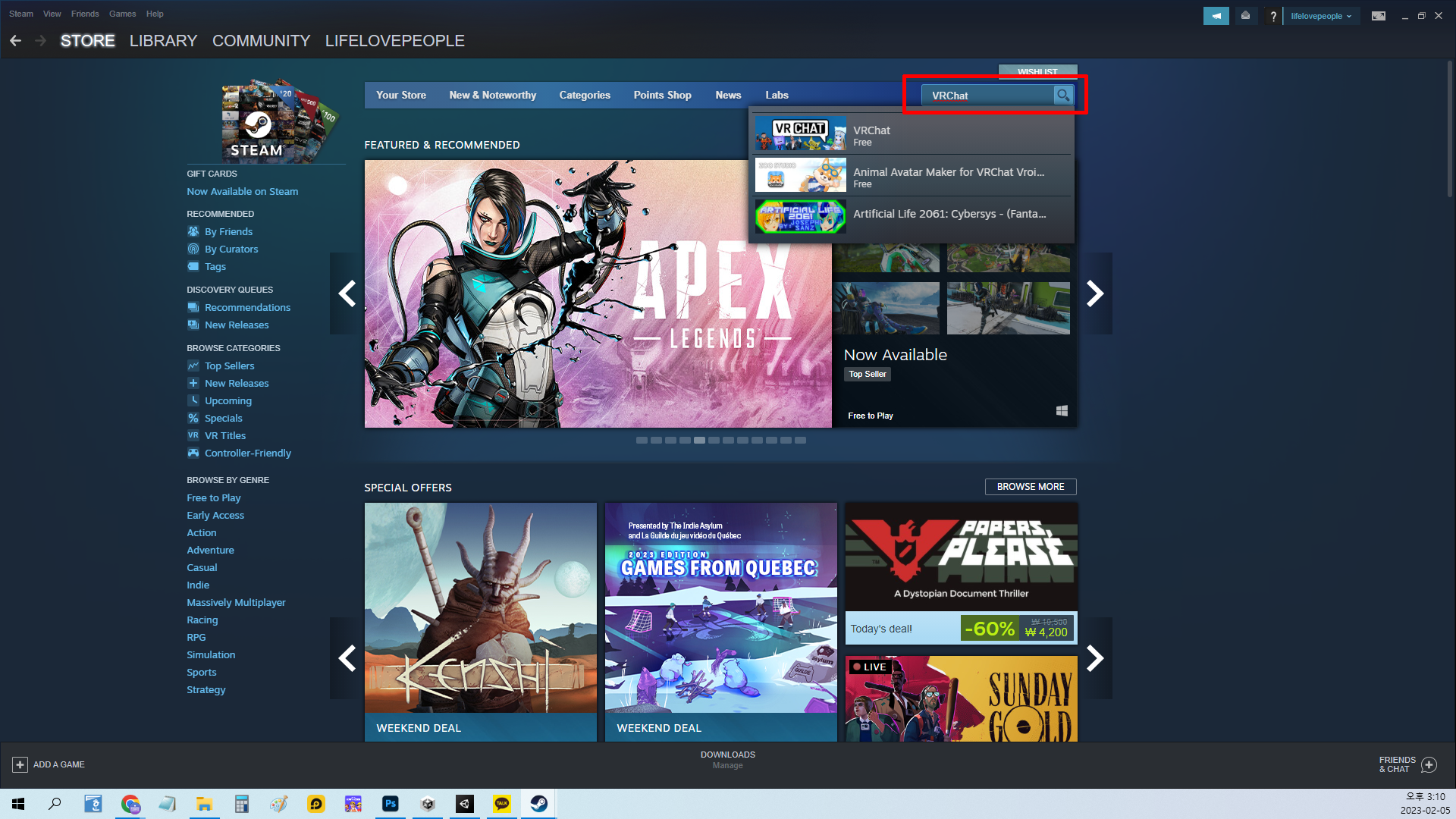The image size is (1456, 819).
Task: Open the Steam announcements megaphone icon
Action: (x=1216, y=16)
